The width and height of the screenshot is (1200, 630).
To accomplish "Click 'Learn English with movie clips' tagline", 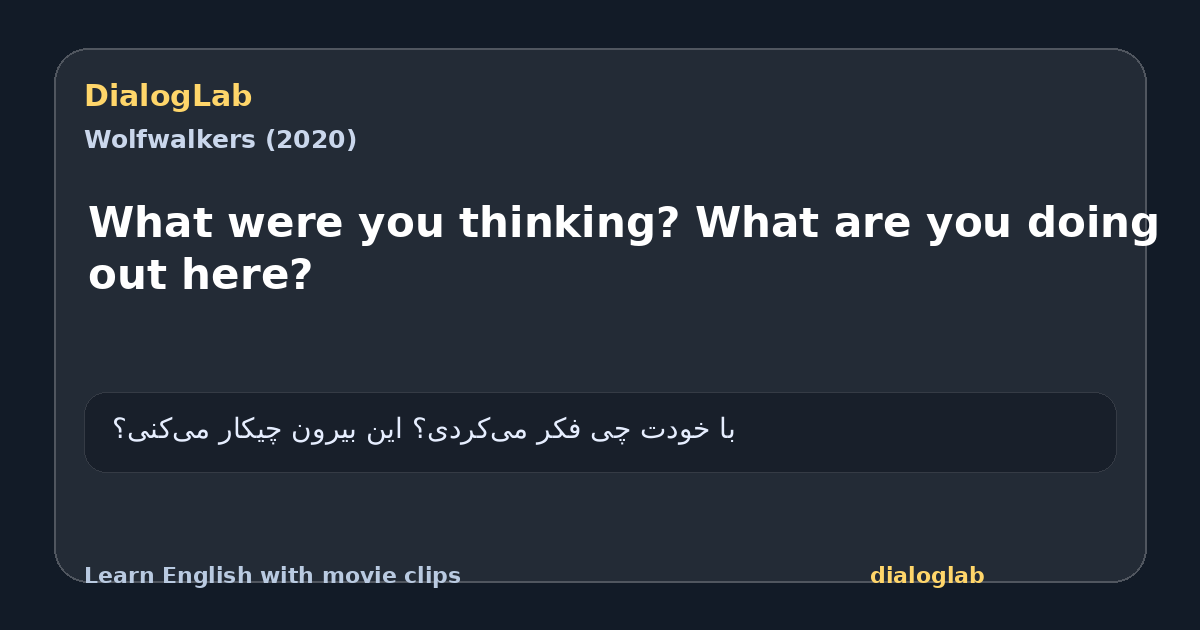I will click(x=272, y=576).
